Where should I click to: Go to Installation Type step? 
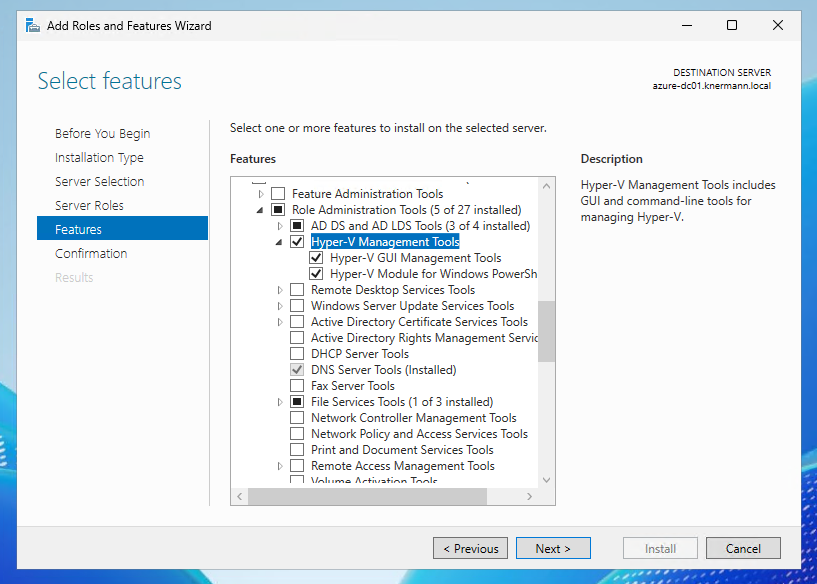click(x=99, y=158)
